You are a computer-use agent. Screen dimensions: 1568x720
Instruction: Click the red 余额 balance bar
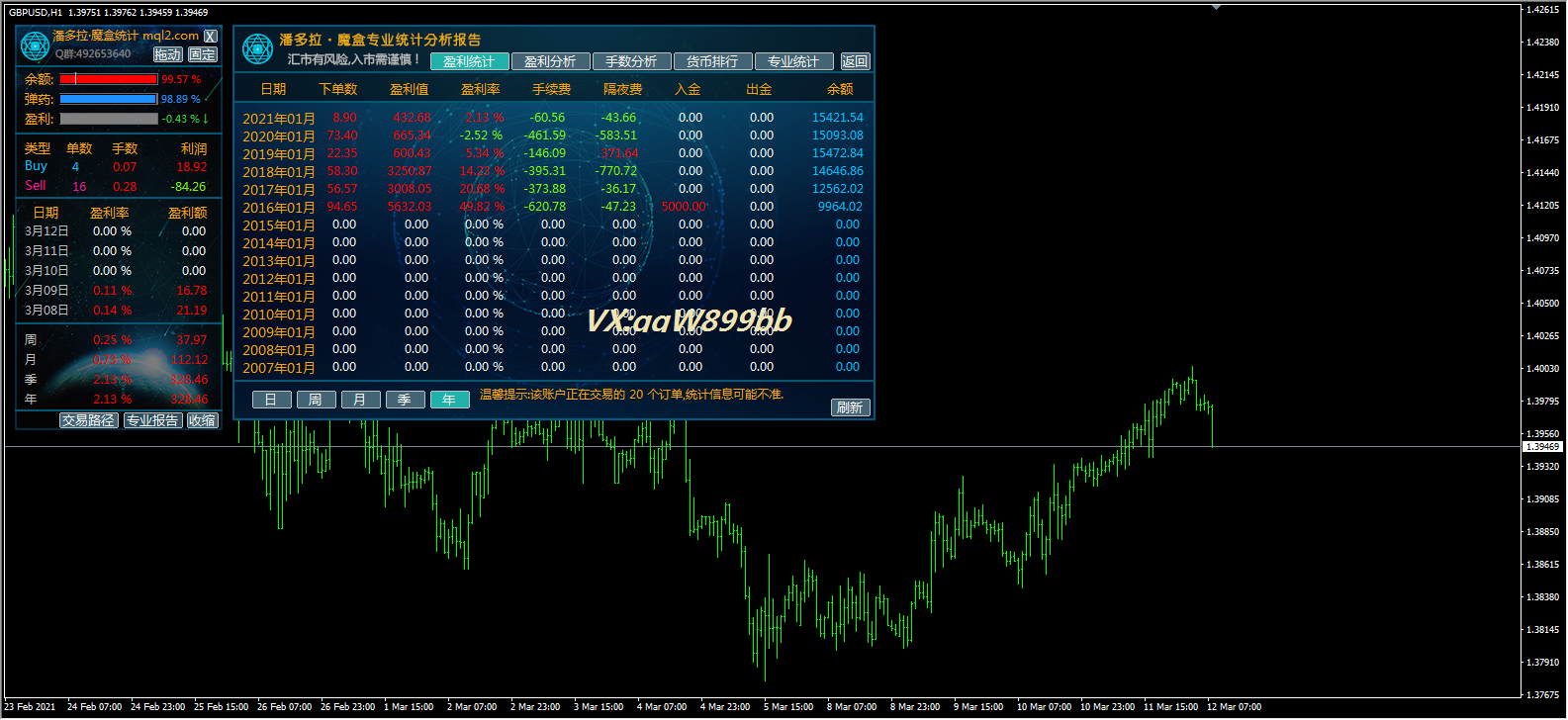108,79
